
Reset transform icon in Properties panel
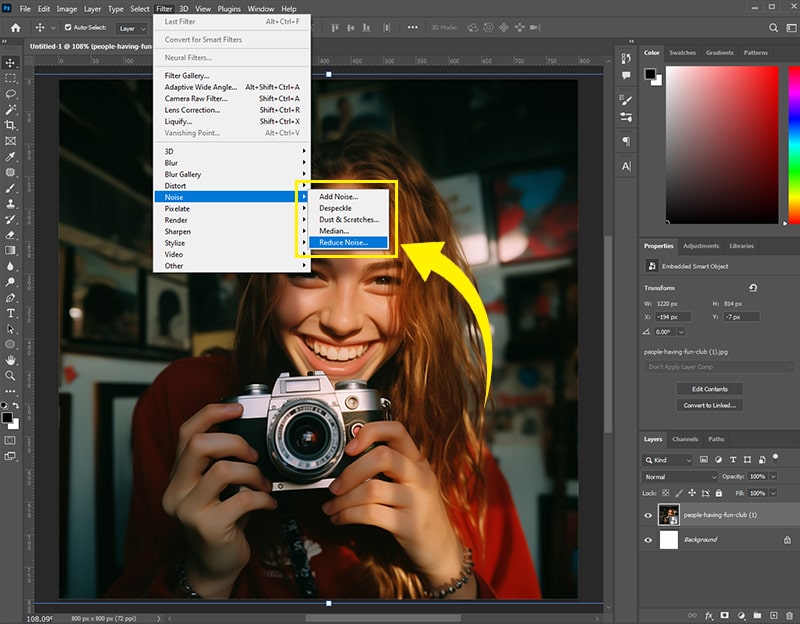(753, 288)
